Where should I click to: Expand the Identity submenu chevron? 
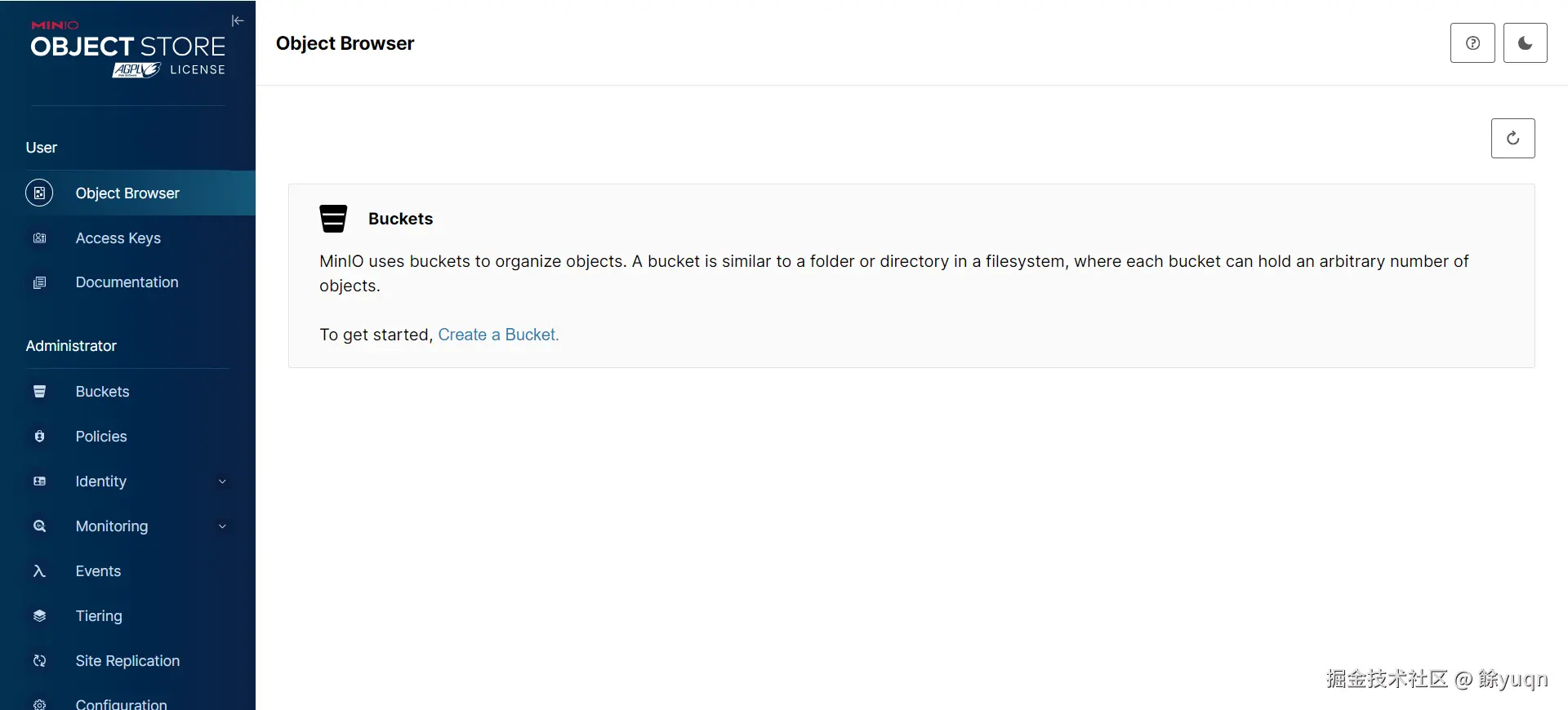click(x=222, y=481)
